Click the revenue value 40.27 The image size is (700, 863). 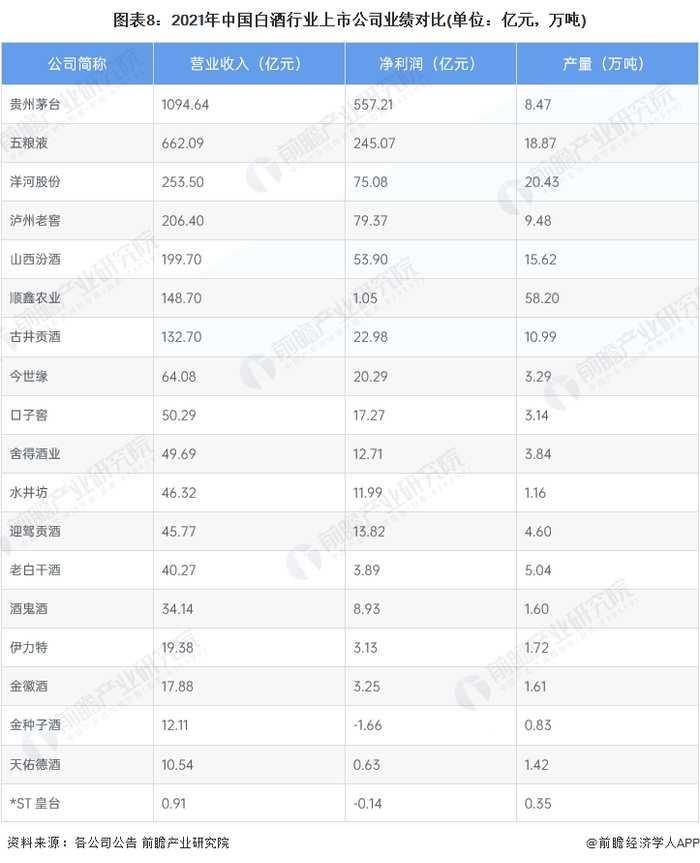pyautogui.click(x=179, y=570)
